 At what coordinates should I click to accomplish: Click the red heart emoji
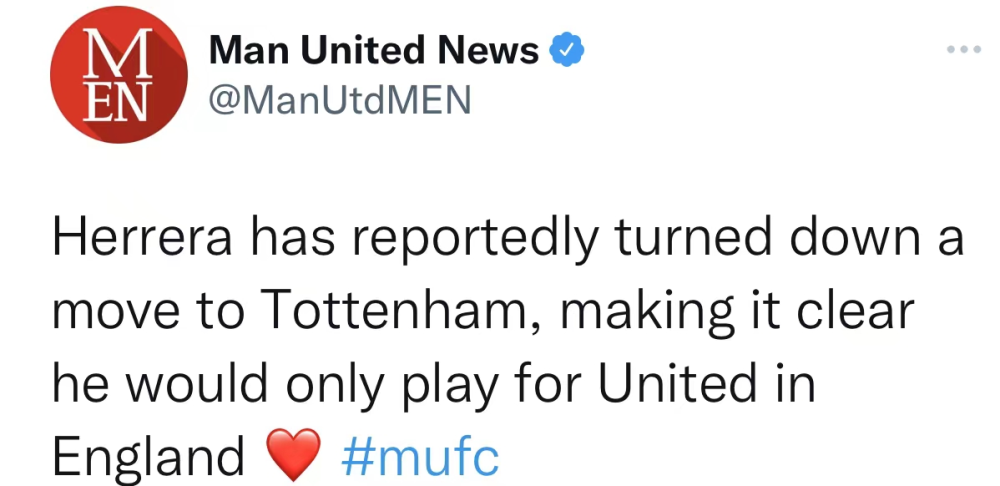pyautogui.click(x=293, y=455)
